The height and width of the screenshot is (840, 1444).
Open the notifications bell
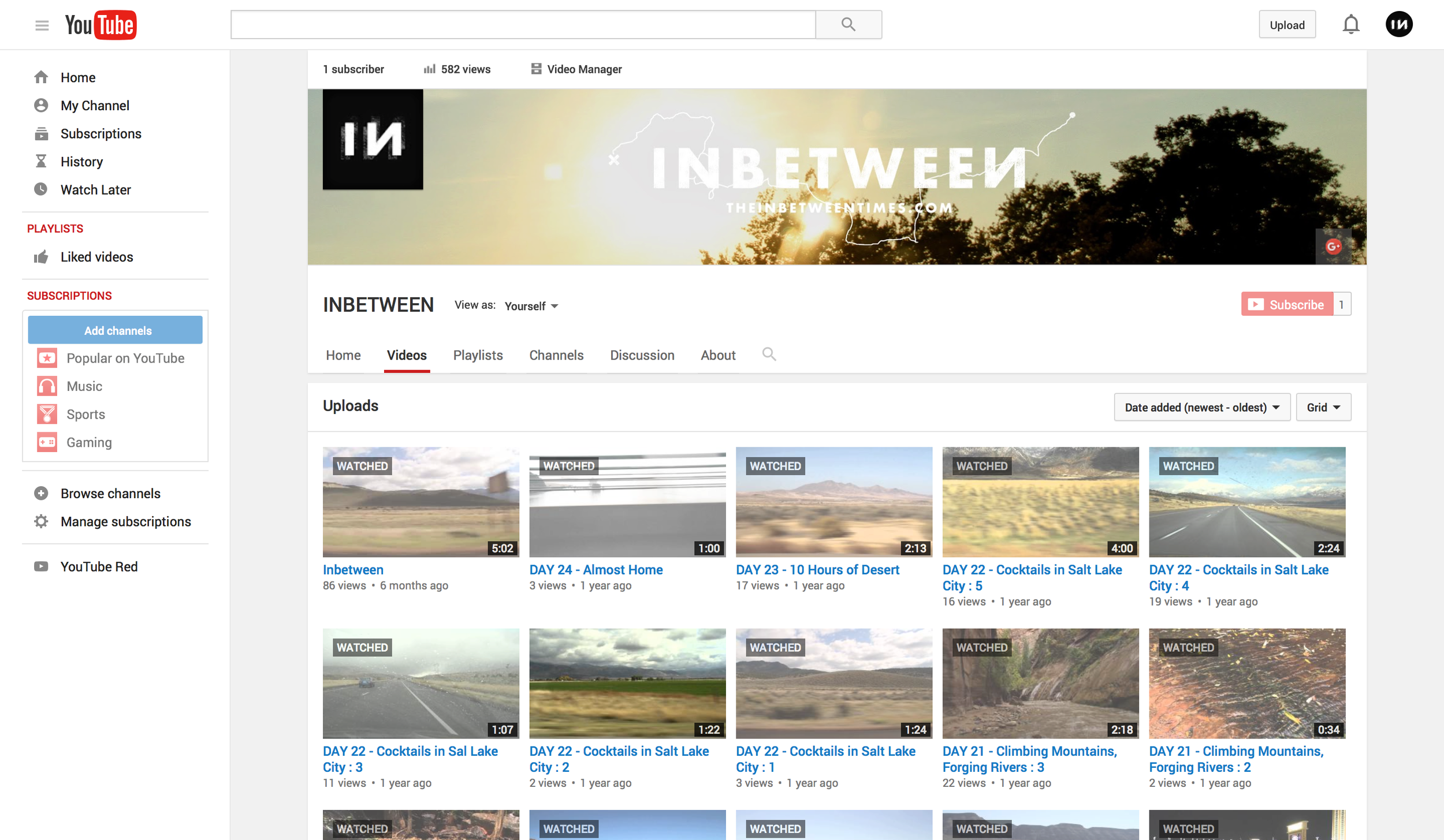click(x=1350, y=25)
